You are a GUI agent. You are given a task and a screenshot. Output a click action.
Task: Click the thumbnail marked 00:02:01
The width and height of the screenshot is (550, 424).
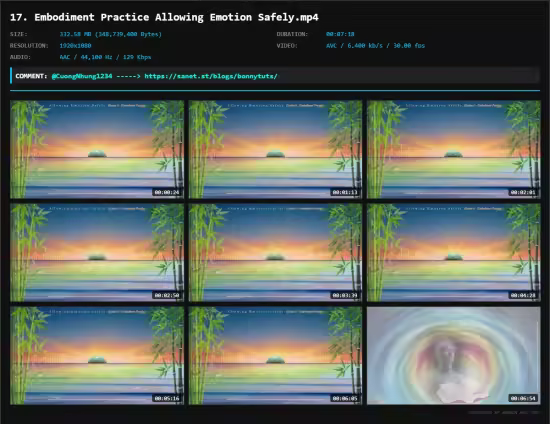pos(454,149)
